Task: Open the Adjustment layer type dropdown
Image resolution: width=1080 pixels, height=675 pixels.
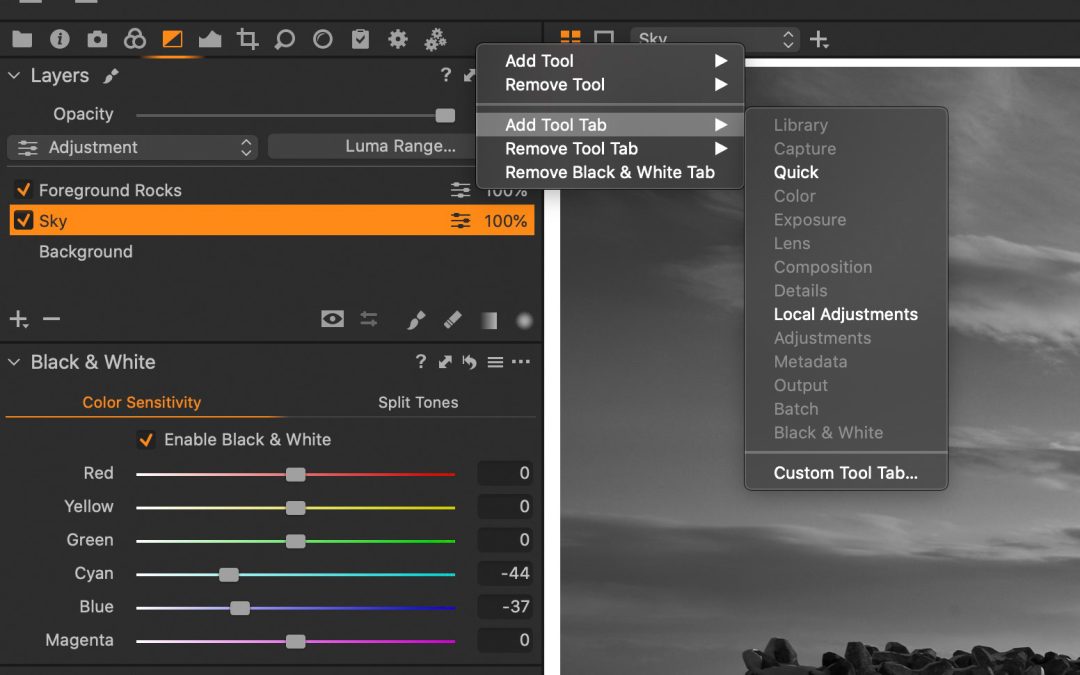Action: pos(132,147)
